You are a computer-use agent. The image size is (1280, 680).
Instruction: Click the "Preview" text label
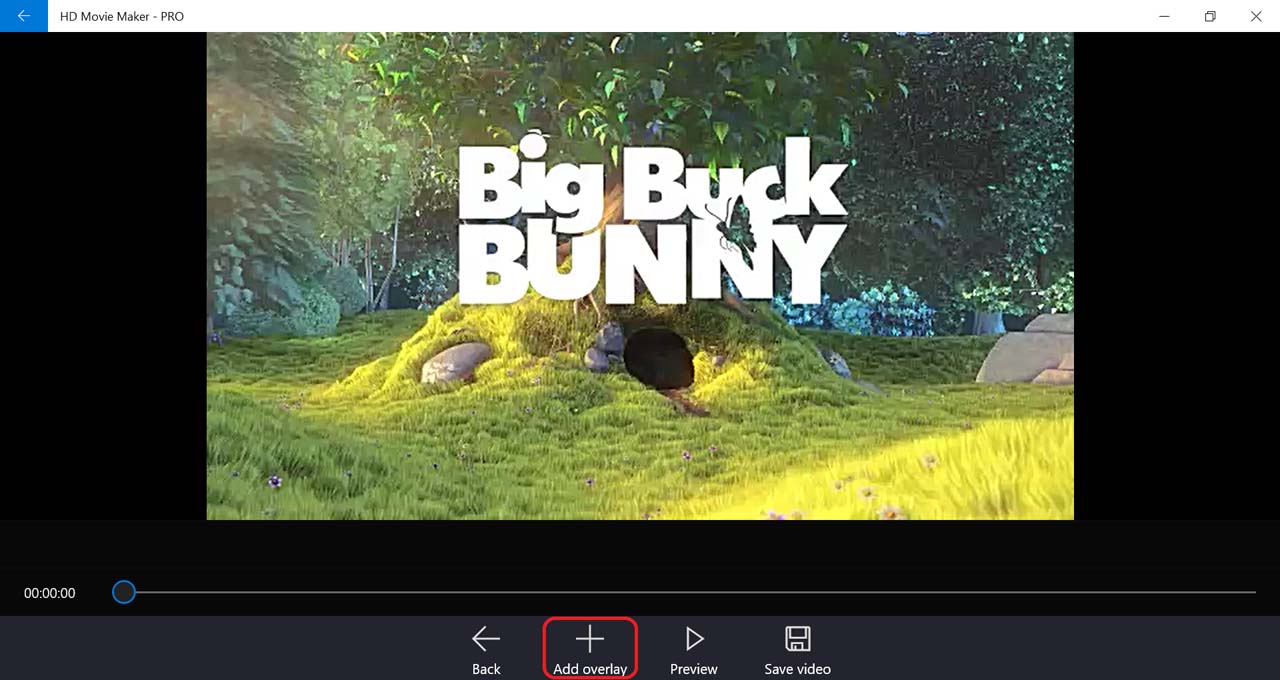pyautogui.click(x=694, y=669)
